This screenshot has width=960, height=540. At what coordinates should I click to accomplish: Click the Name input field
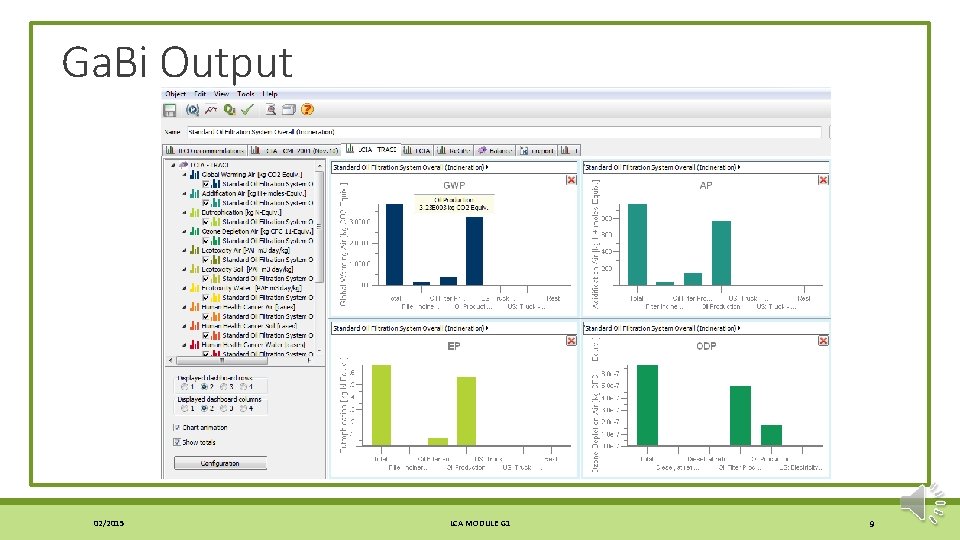point(504,132)
